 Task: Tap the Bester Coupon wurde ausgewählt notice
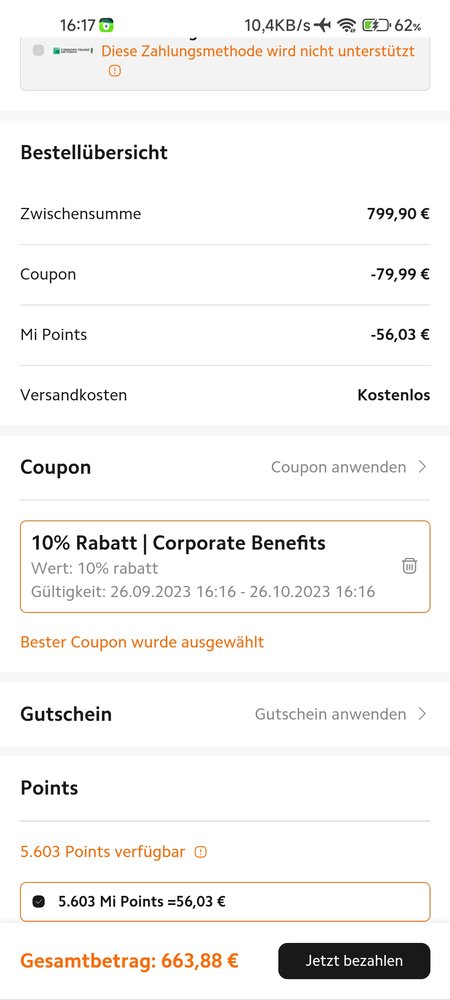(x=142, y=642)
